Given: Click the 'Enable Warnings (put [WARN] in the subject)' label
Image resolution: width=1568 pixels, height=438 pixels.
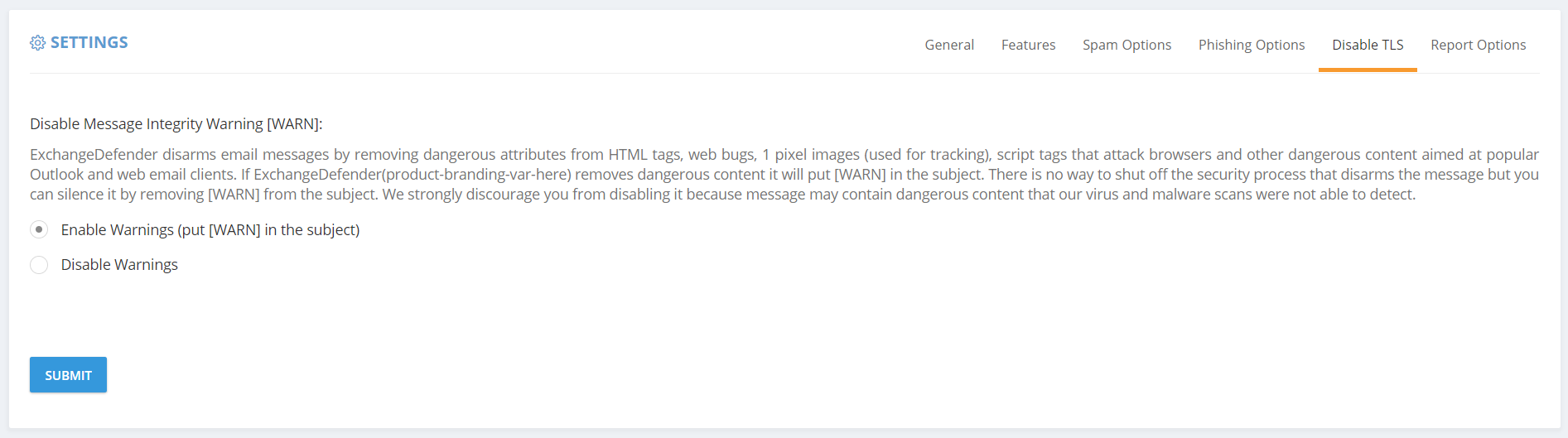Looking at the screenshot, I should click(210, 230).
